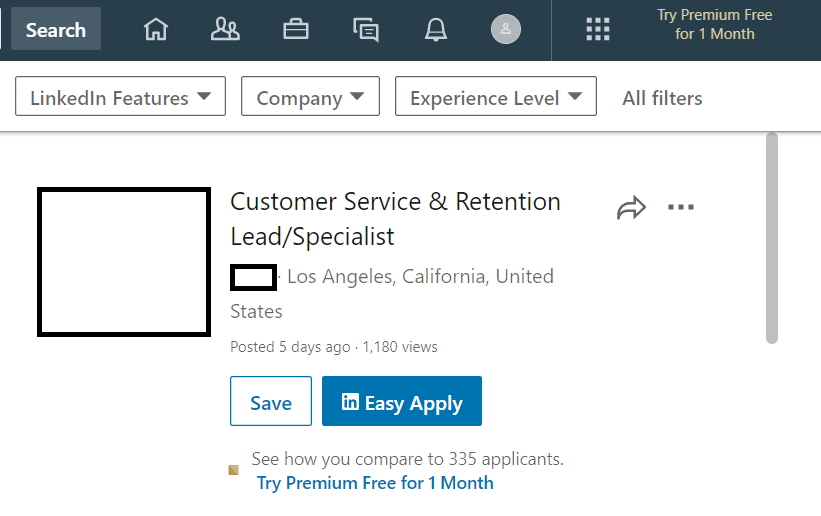Open the Work apps grid icon
Viewport: 821px width, 516px height.
[x=598, y=29]
